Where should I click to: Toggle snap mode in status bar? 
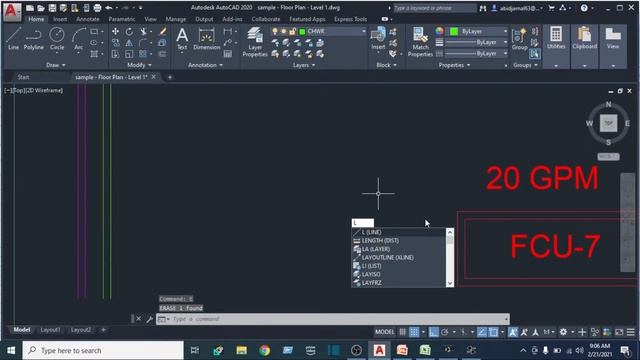tap(414, 332)
